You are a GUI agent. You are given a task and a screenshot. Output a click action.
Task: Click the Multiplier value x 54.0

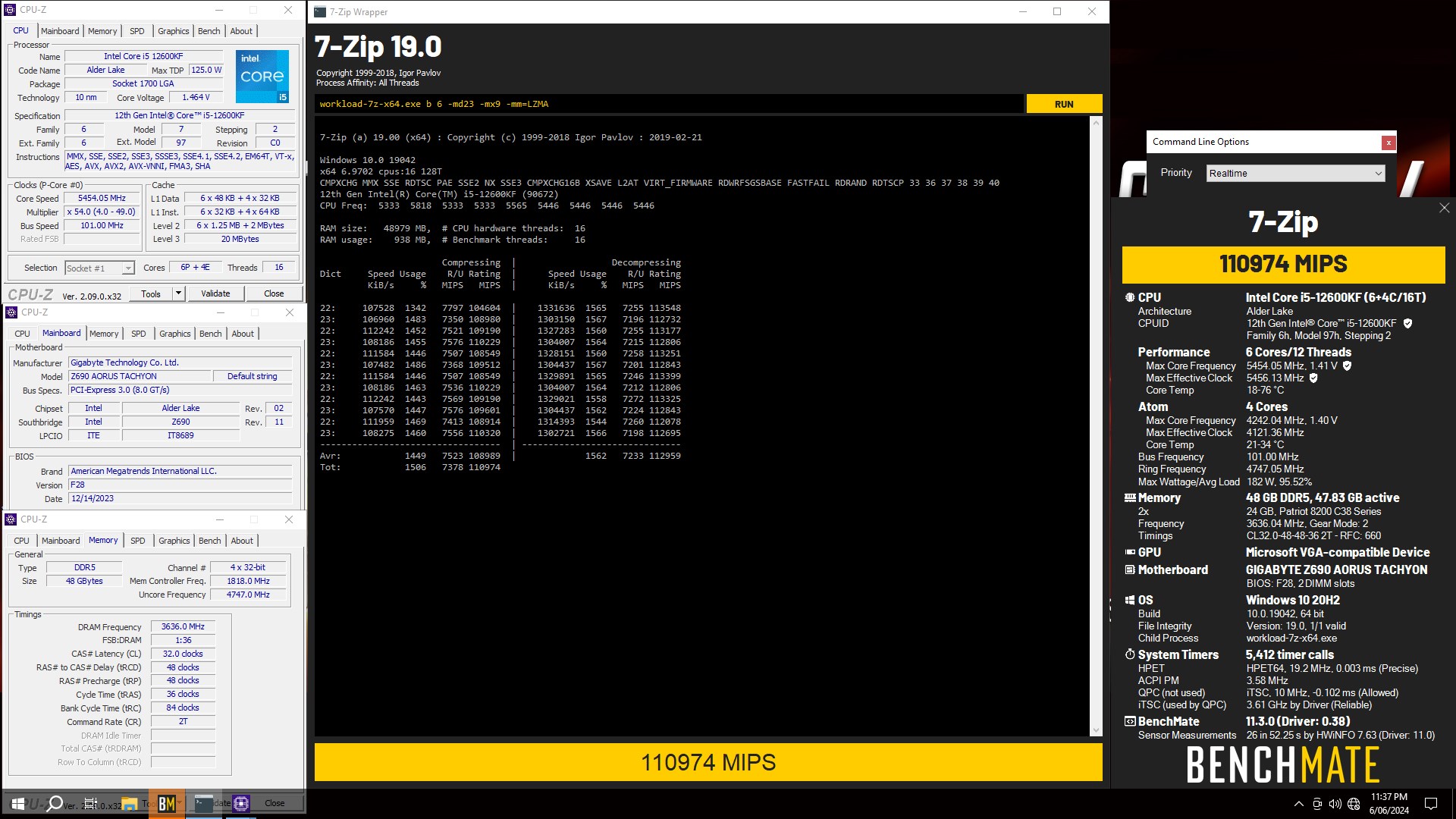click(102, 212)
